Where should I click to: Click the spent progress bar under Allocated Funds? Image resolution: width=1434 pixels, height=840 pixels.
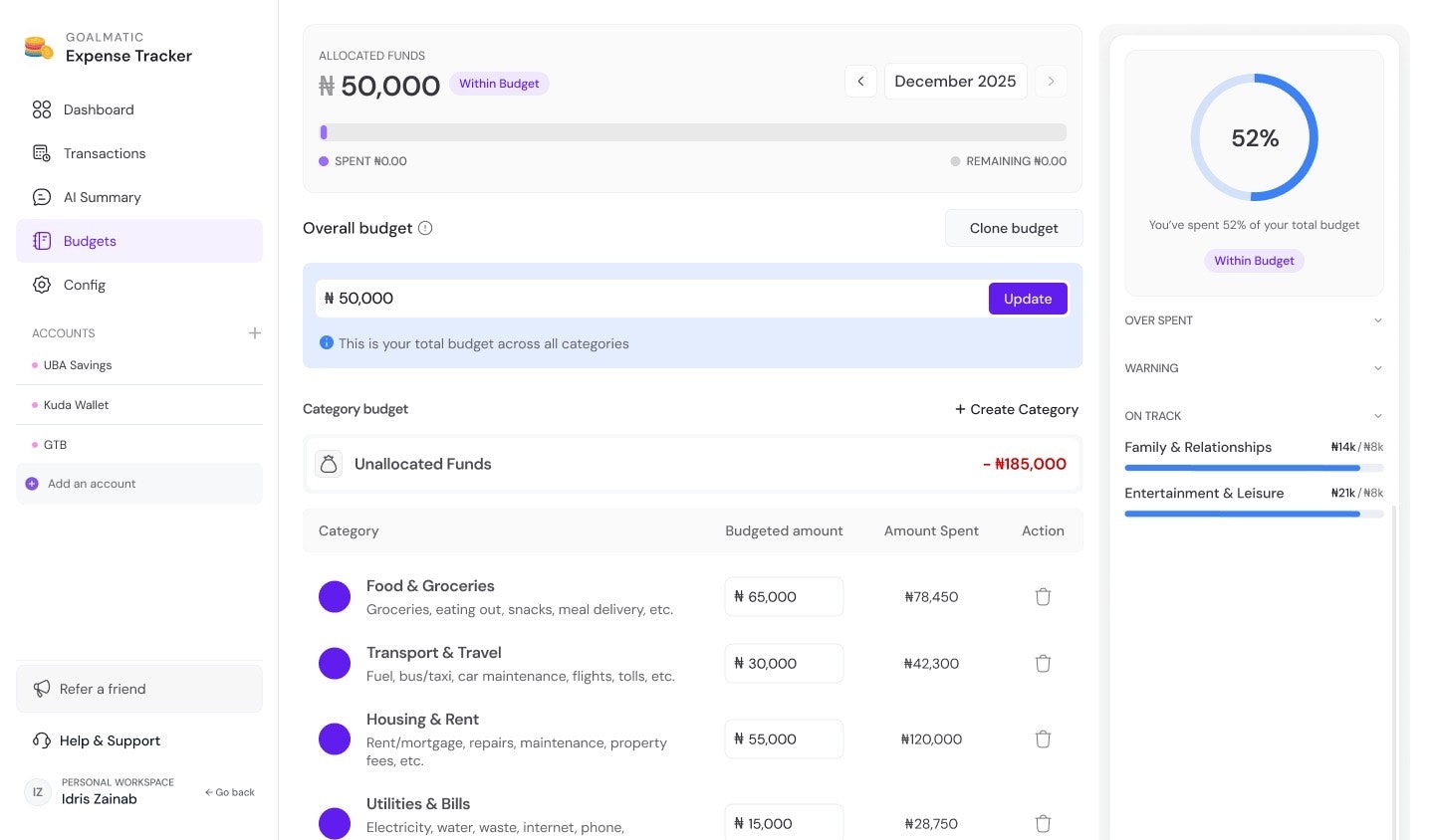pos(692,132)
